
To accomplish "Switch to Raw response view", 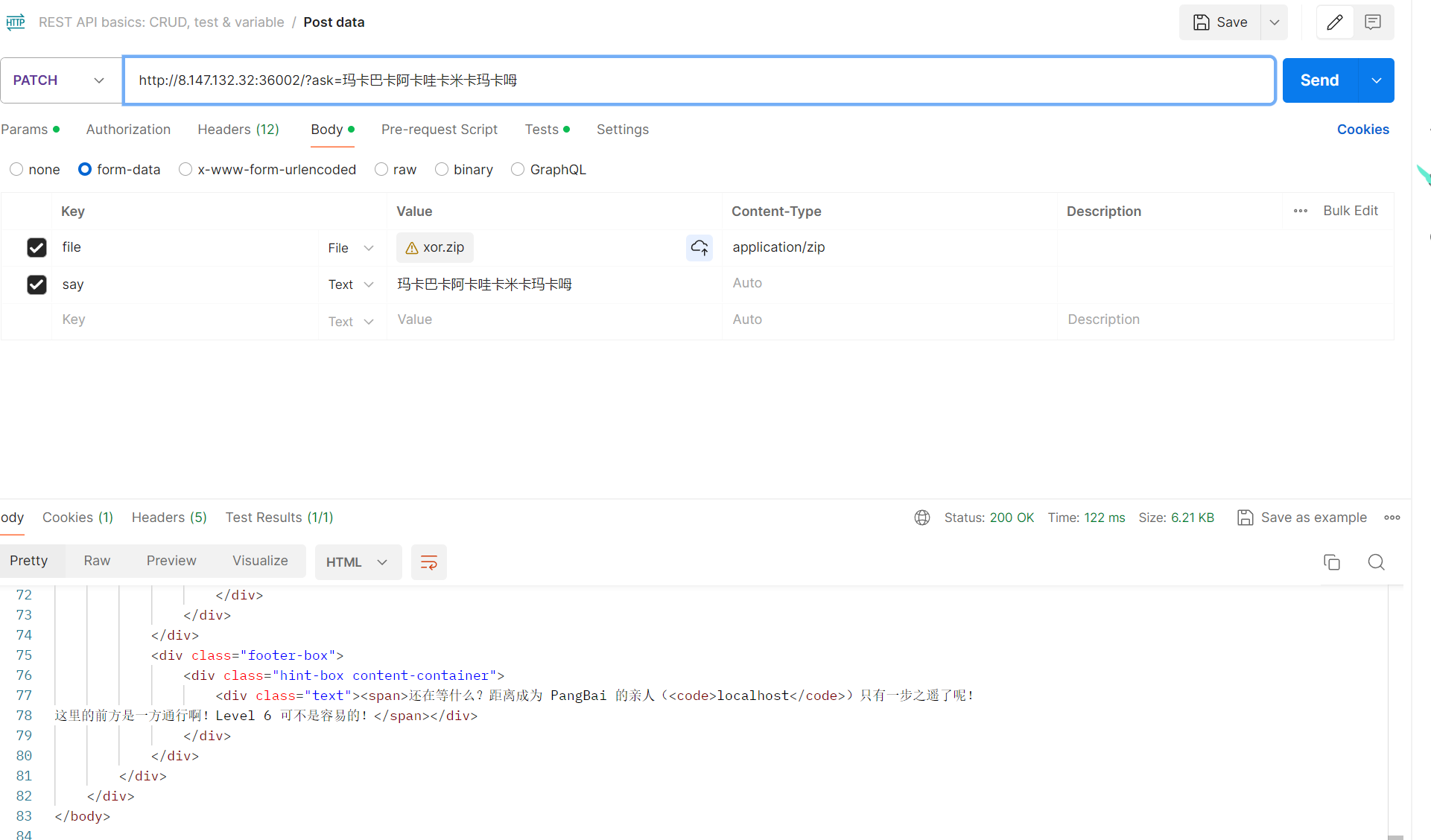I will pos(97,561).
